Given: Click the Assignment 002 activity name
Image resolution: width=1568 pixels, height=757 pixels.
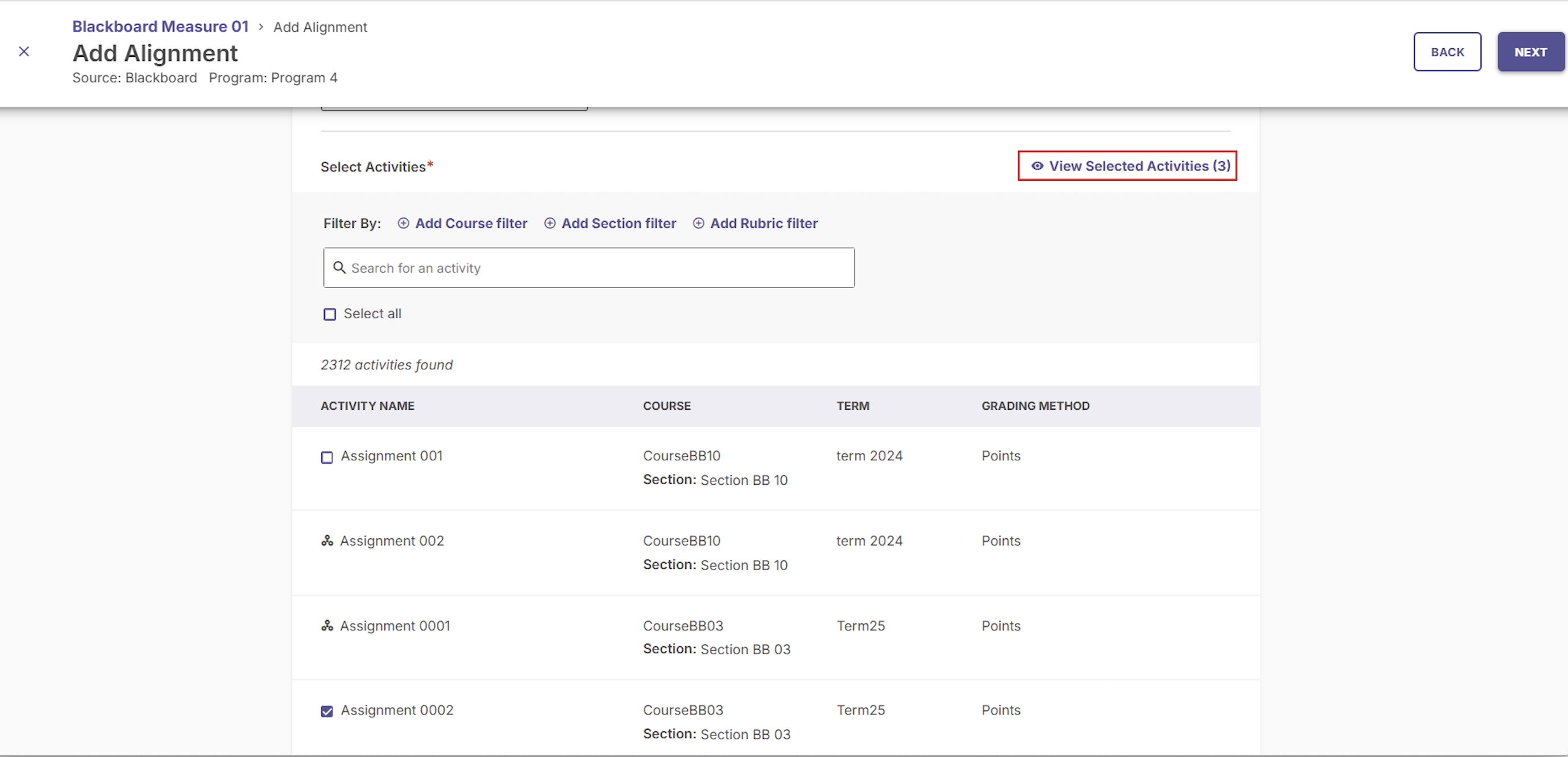Looking at the screenshot, I should (391, 540).
